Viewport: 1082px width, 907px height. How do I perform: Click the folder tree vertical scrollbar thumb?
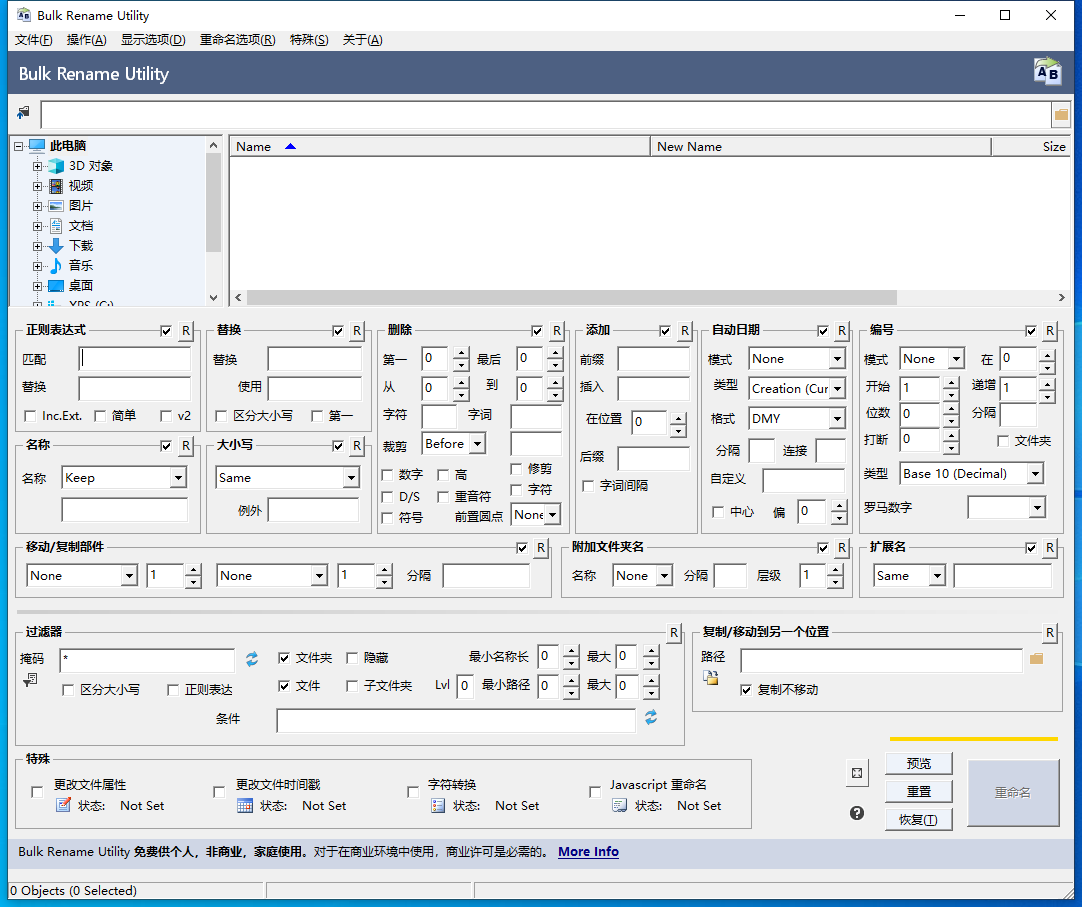pyautogui.click(x=213, y=202)
